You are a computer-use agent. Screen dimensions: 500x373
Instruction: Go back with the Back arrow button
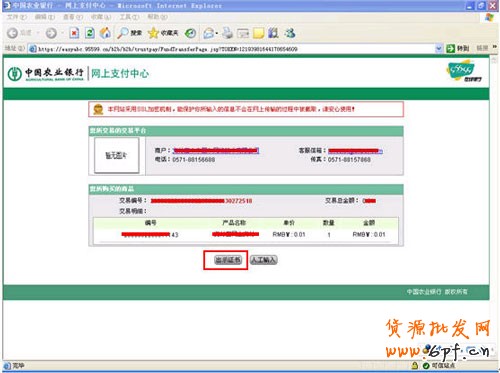coord(13,33)
